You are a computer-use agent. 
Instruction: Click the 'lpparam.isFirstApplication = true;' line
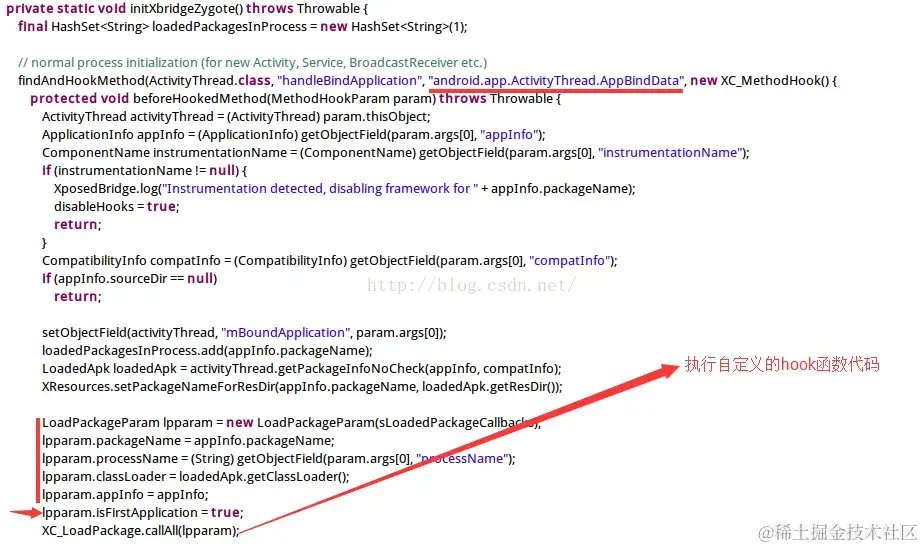click(x=143, y=512)
